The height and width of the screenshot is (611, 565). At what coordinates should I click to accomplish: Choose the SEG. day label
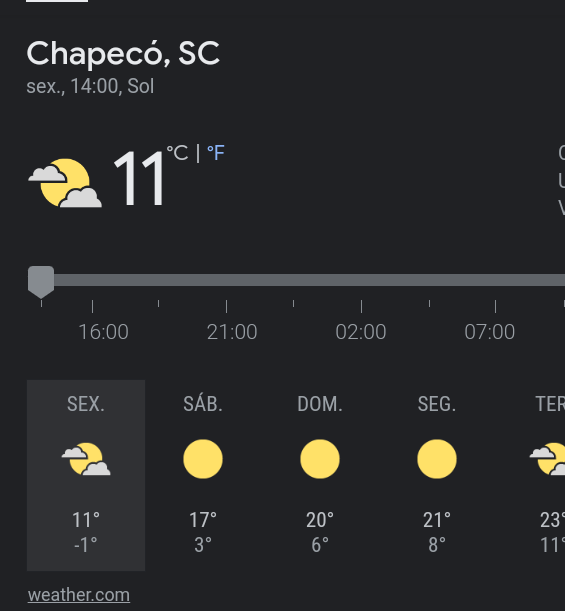coord(437,404)
